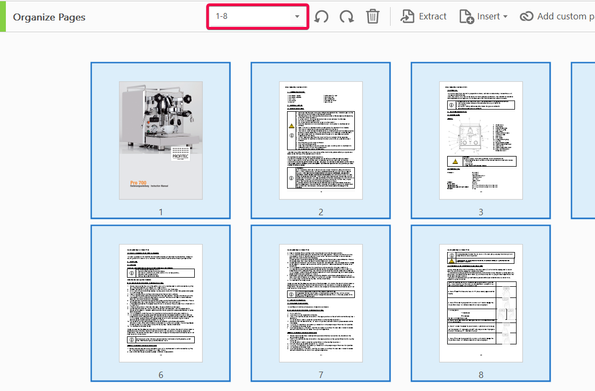Select page 8 thumbnail with table
The width and height of the screenshot is (595, 391).
pyautogui.click(x=481, y=303)
